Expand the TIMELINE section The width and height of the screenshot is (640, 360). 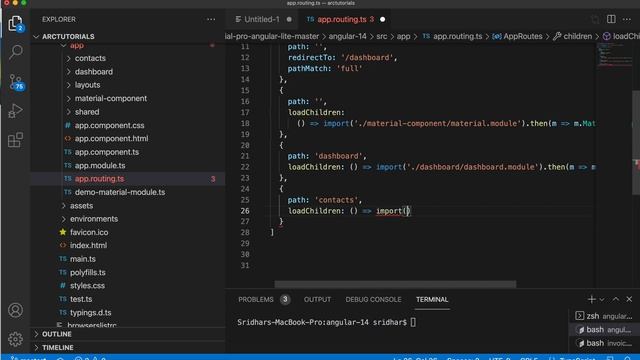coord(128,347)
